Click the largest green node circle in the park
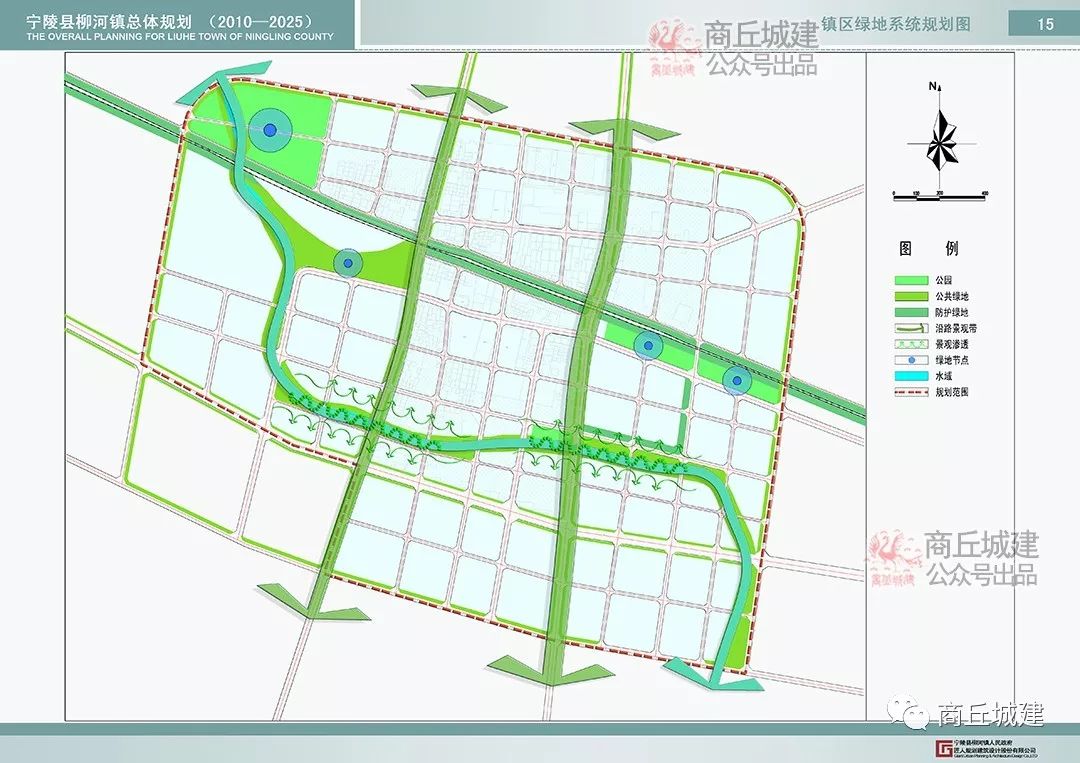This screenshot has height=763, width=1080. [271, 129]
